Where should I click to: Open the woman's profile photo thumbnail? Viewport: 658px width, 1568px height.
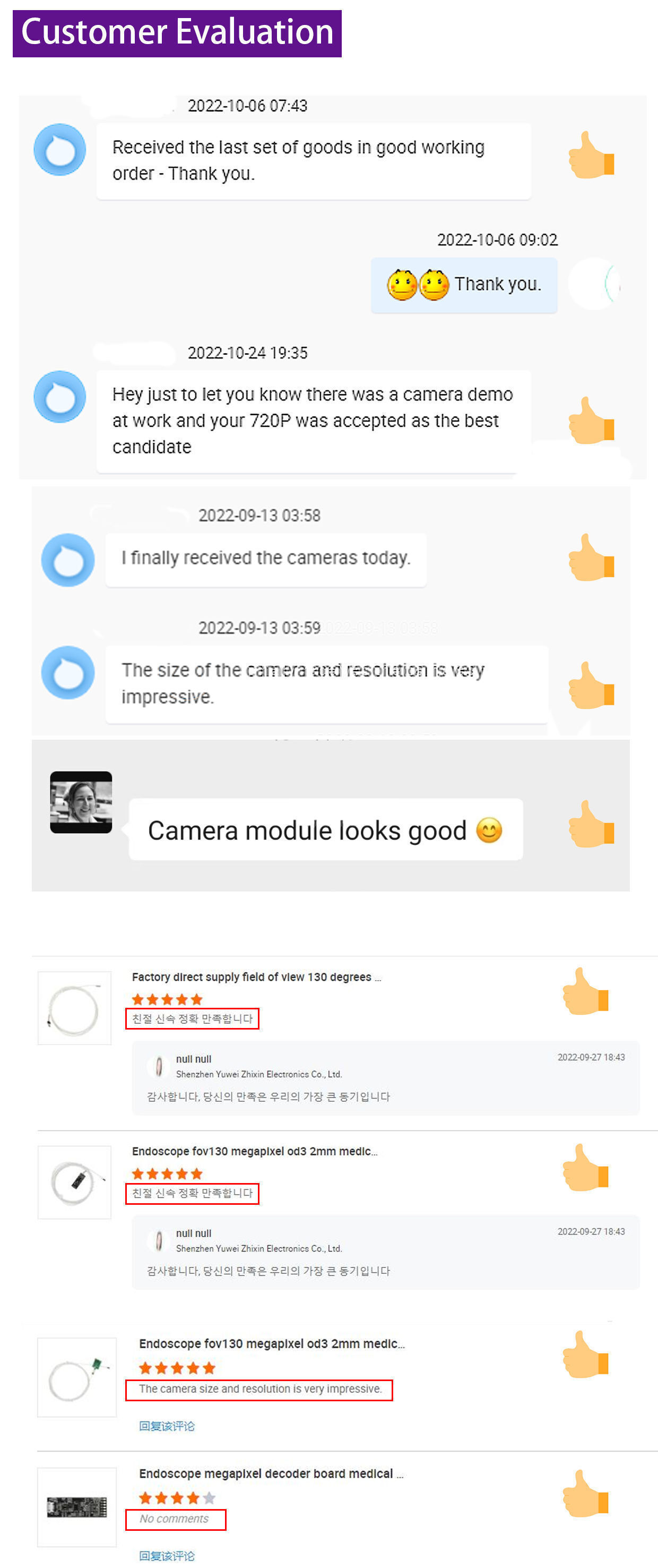point(81,802)
